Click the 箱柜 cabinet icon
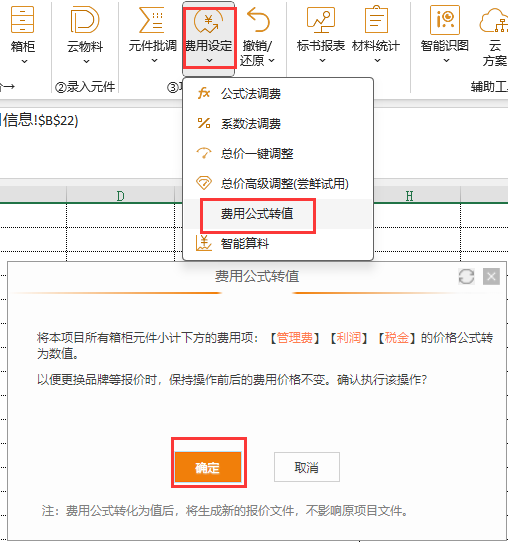The height and width of the screenshot is (542, 508). [22, 20]
